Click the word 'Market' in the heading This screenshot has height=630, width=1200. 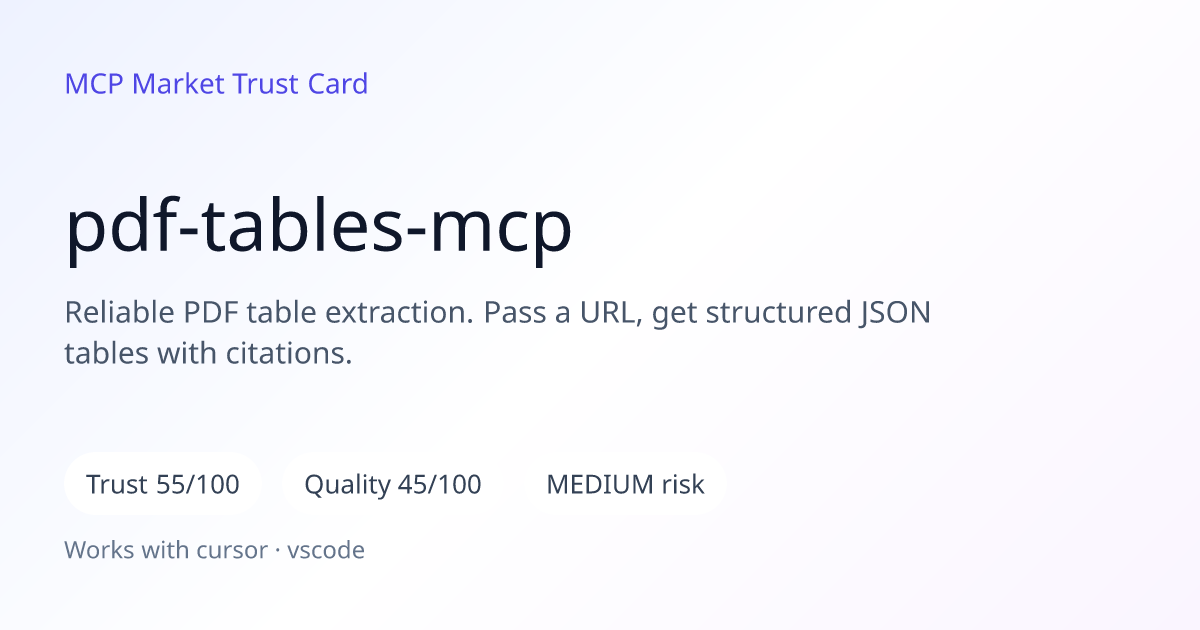point(179,84)
